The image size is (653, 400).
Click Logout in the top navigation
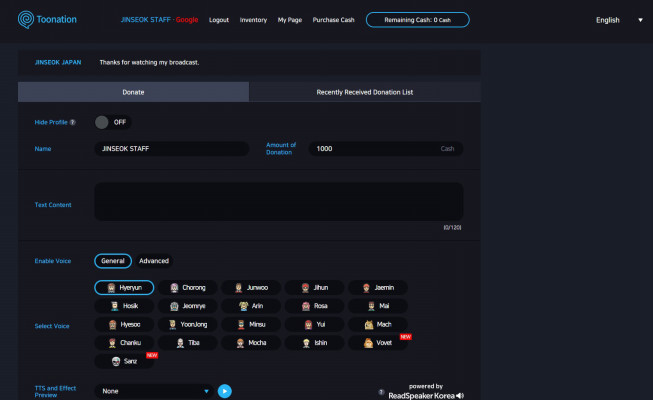pos(219,20)
